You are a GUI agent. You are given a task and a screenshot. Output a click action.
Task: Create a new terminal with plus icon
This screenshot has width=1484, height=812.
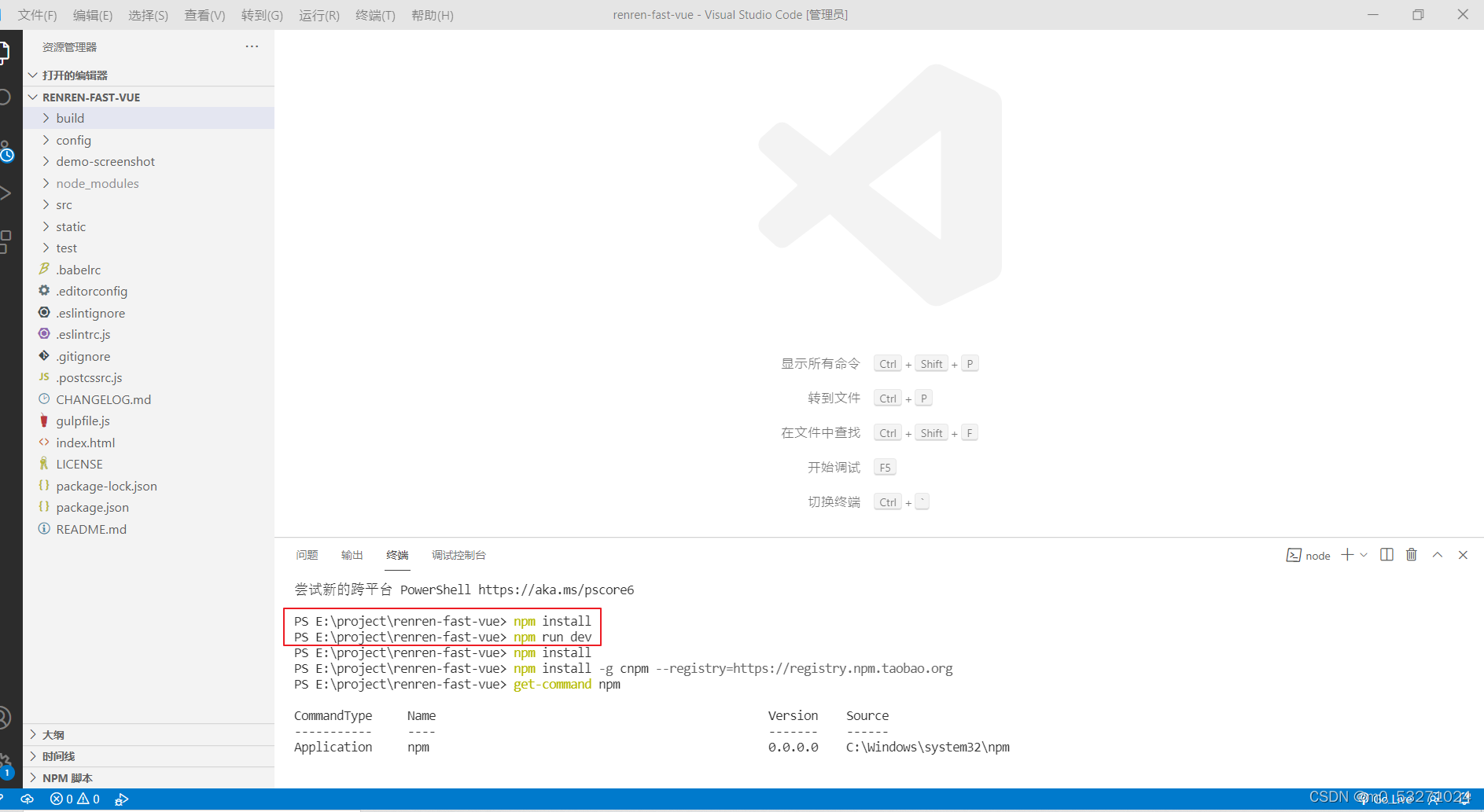click(x=1347, y=555)
